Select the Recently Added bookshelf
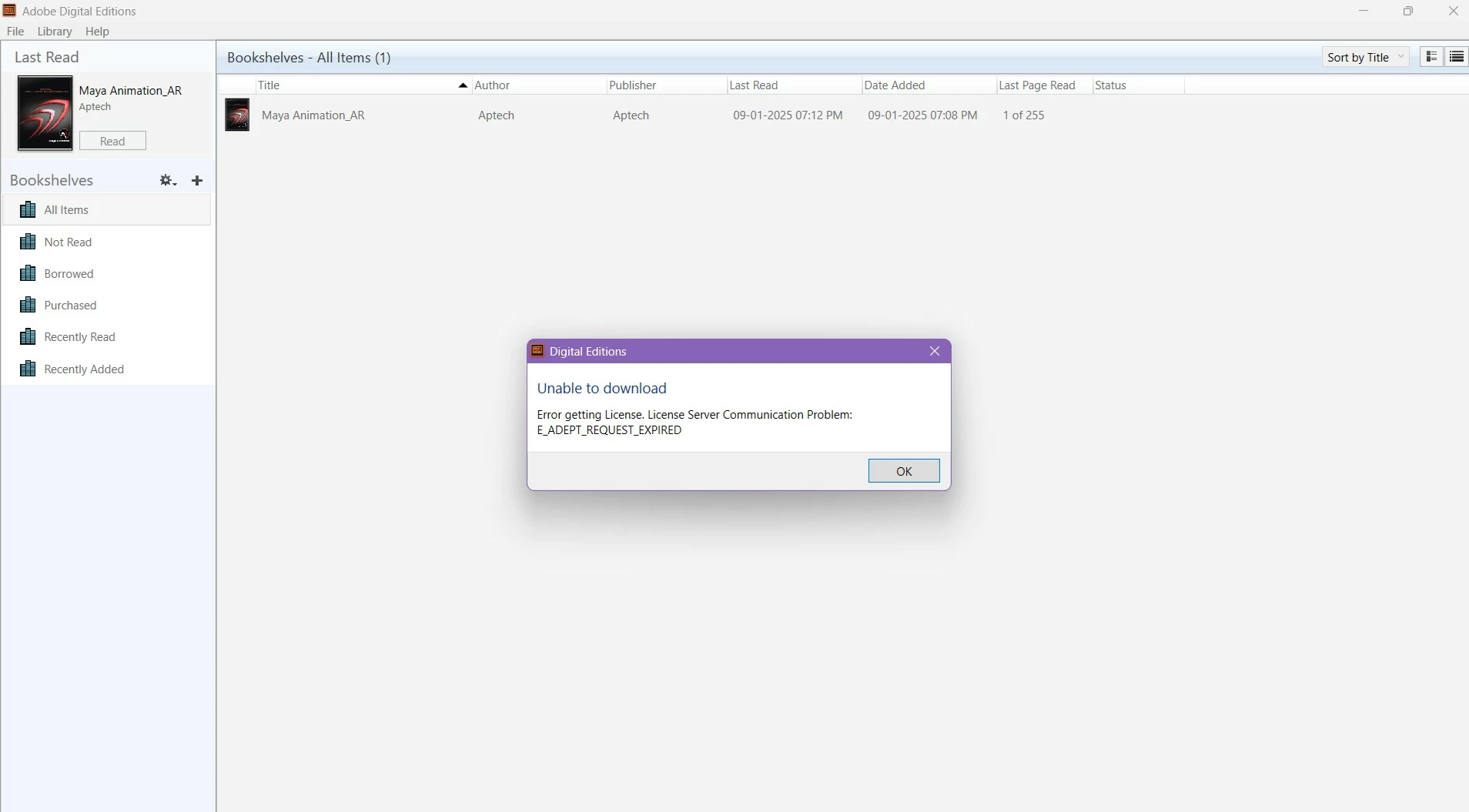The image size is (1469, 812). (107, 369)
